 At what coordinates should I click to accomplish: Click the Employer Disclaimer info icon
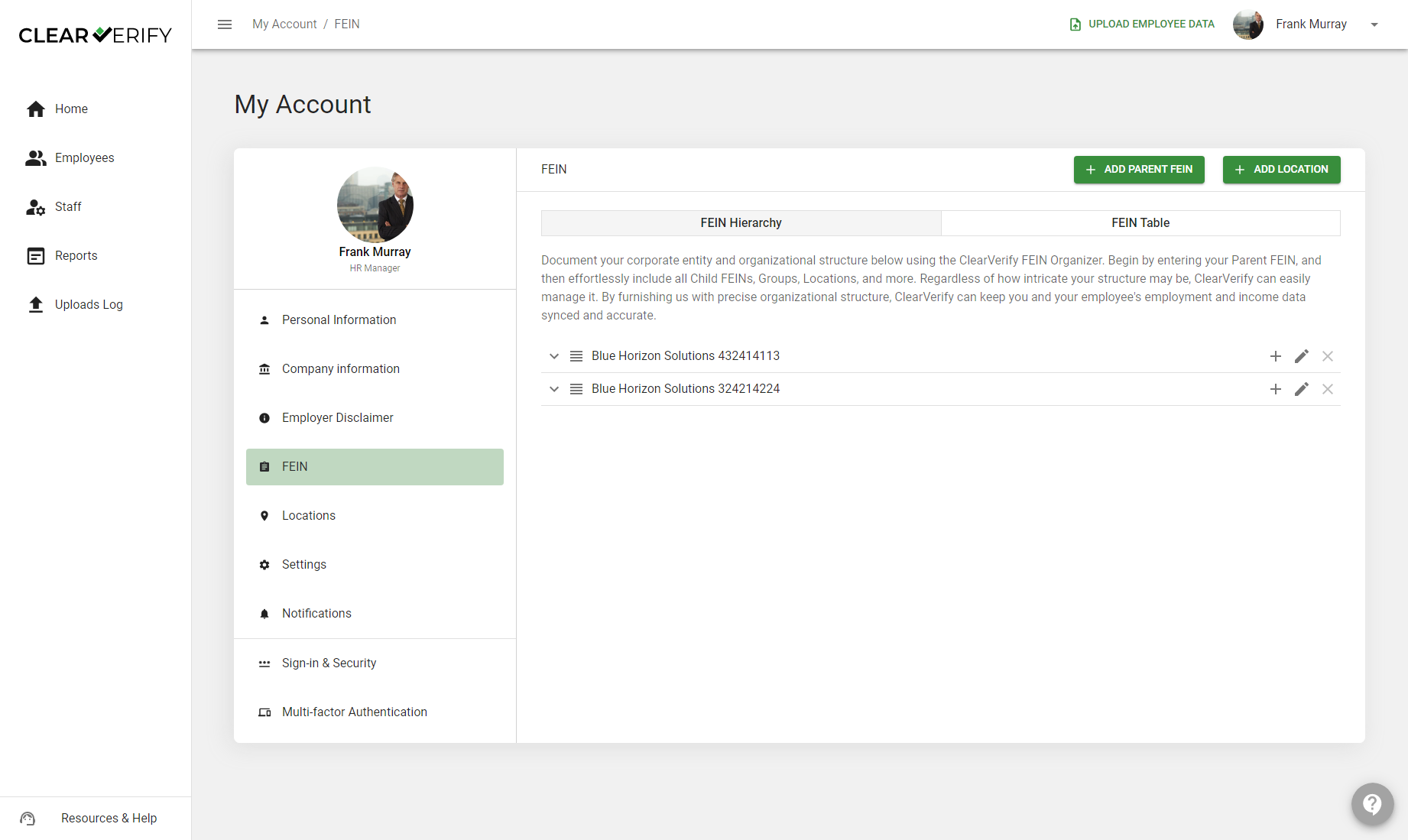coord(264,418)
